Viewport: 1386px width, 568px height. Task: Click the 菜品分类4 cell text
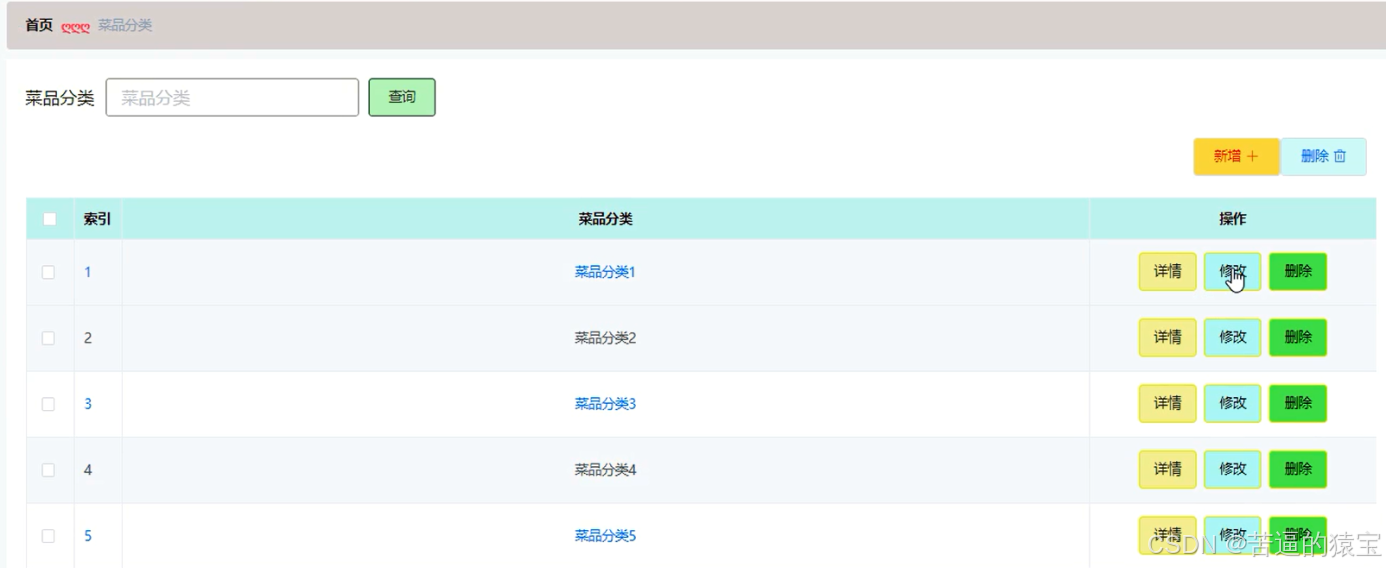click(x=605, y=470)
